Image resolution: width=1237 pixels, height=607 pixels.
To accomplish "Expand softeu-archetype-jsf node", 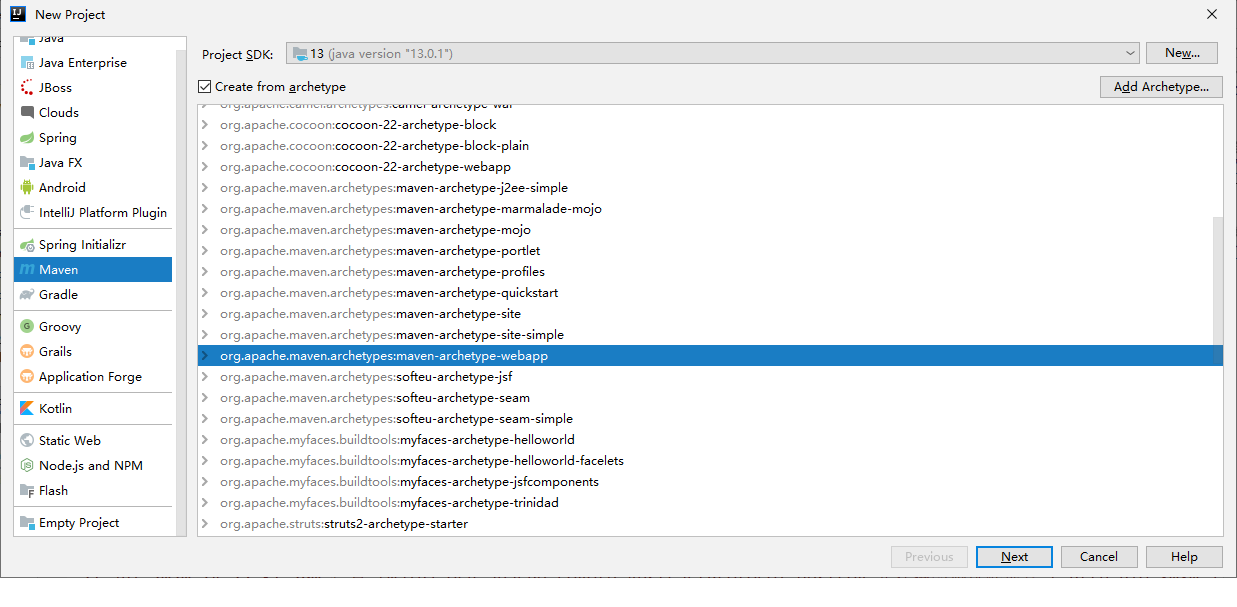I will [x=205, y=377].
